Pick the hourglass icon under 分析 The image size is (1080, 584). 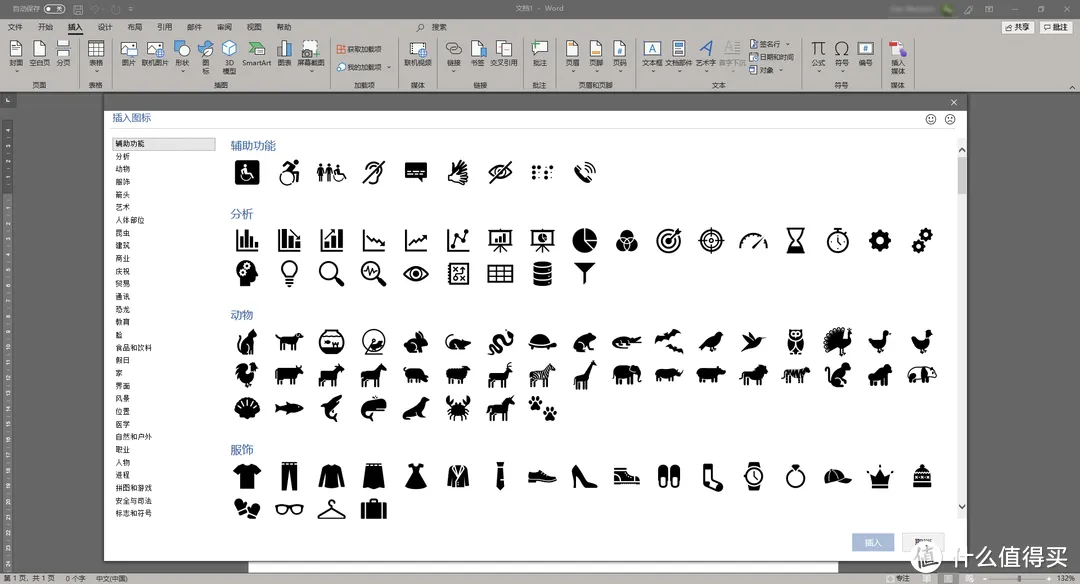click(795, 240)
